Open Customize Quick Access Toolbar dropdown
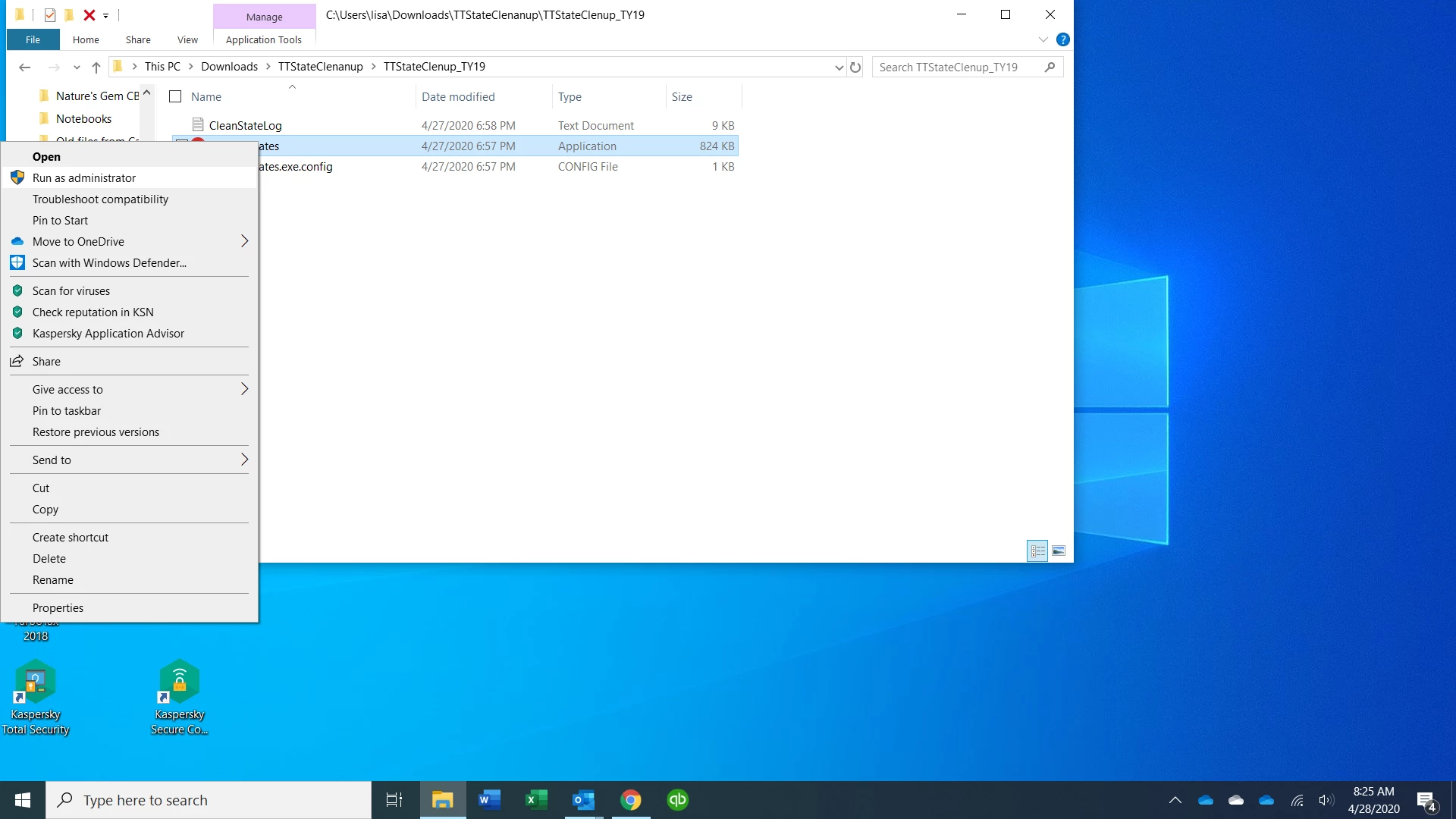The image size is (1456, 819). (x=106, y=15)
